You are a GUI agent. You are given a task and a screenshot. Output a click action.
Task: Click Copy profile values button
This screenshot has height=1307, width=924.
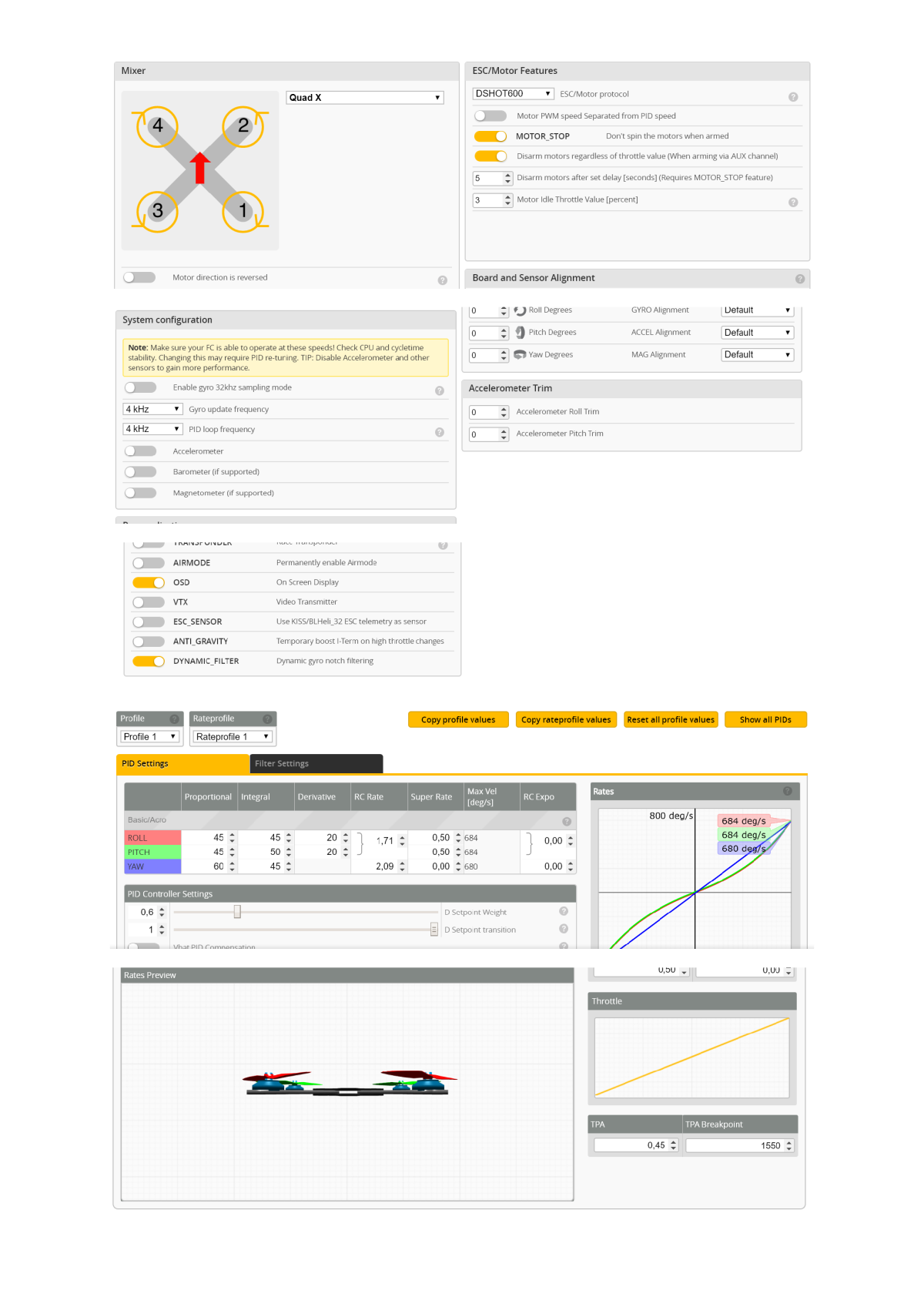pos(458,719)
